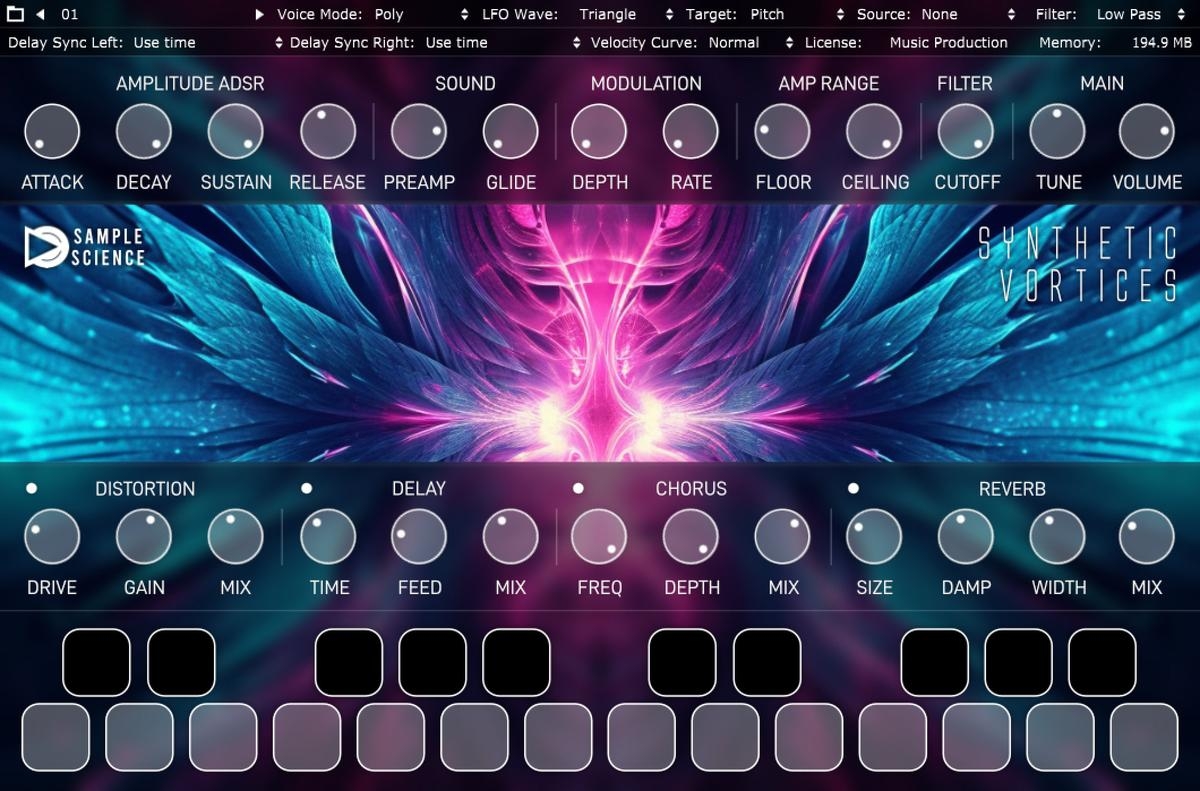Click the ATTACK knob

(x=52, y=132)
